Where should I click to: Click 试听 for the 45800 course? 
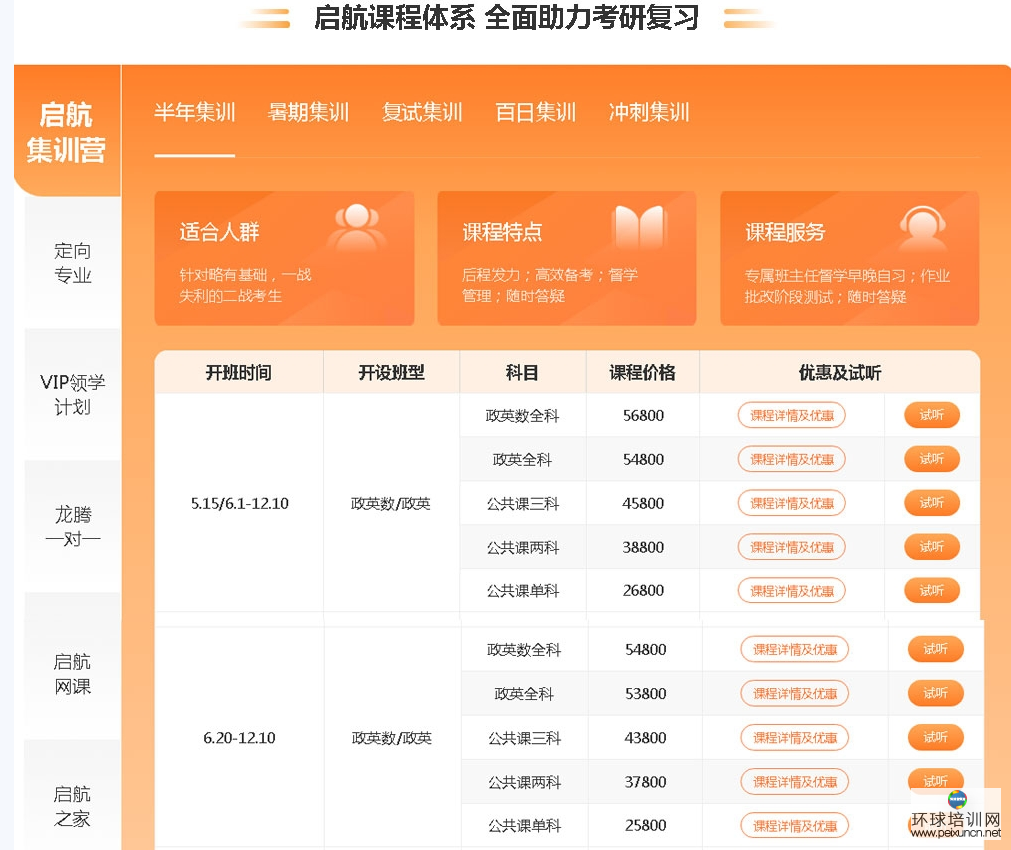tap(932, 502)
